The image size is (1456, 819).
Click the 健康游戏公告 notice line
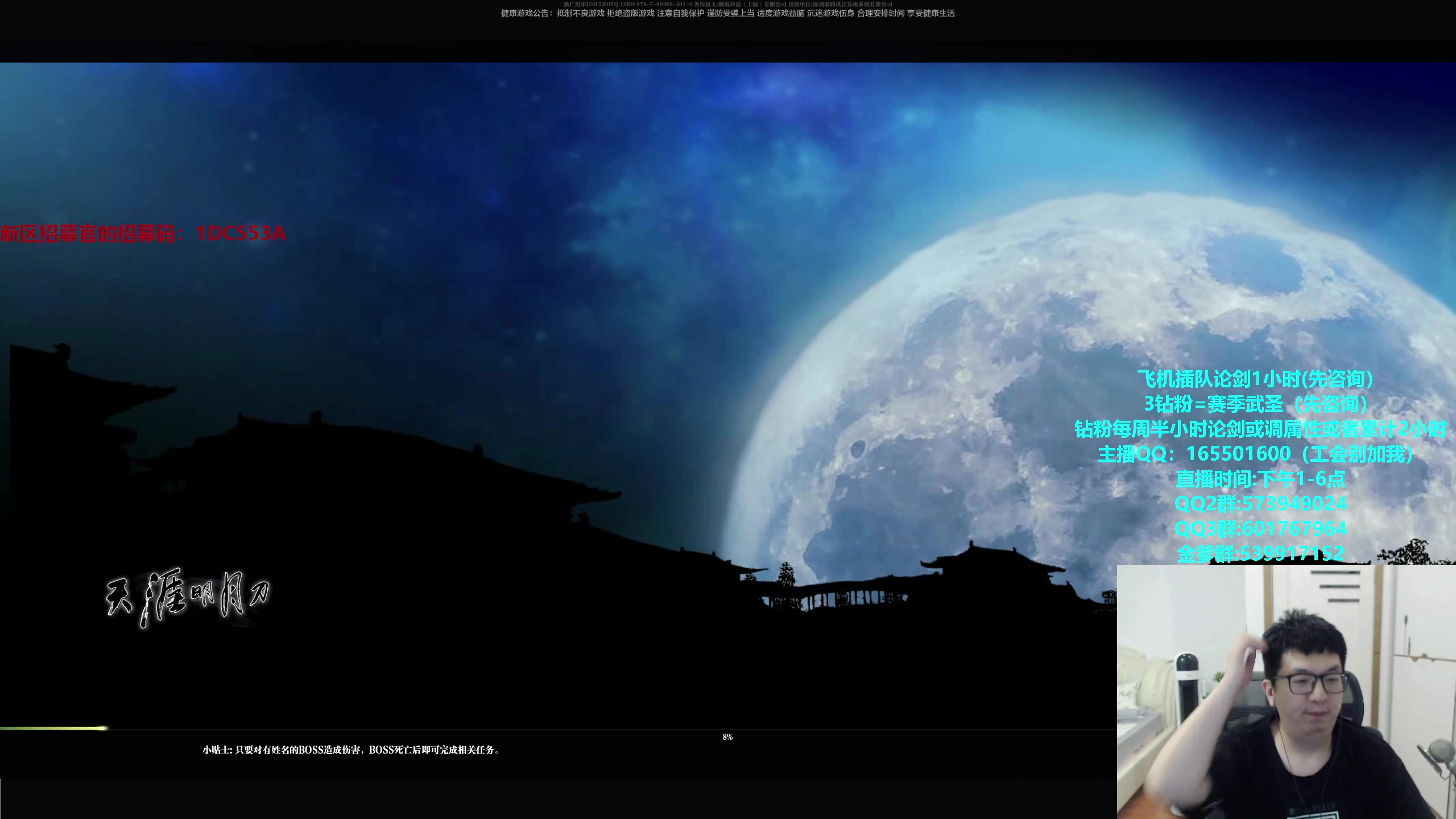click(x=727, y=14)
